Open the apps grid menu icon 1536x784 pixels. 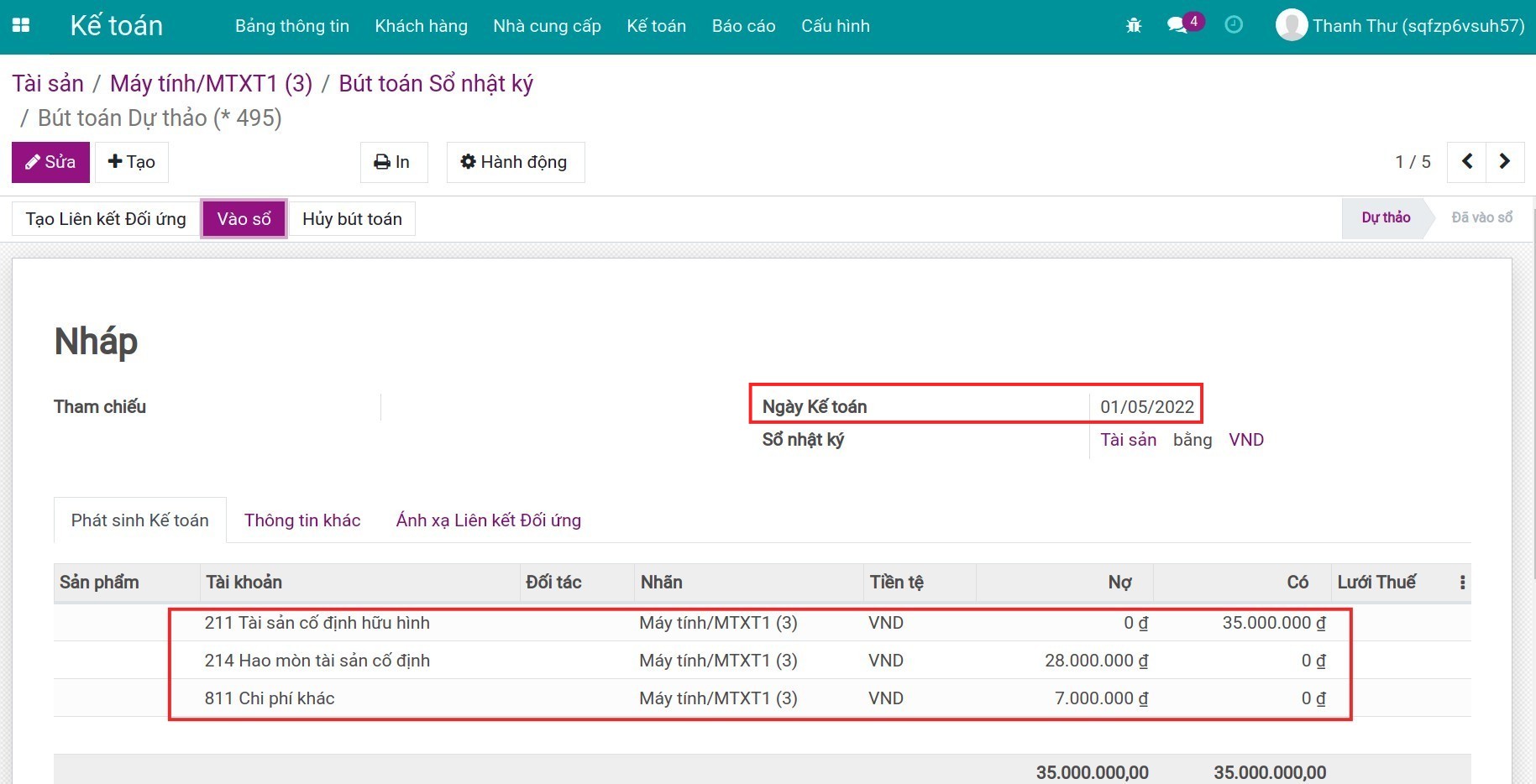click(21, 25)
